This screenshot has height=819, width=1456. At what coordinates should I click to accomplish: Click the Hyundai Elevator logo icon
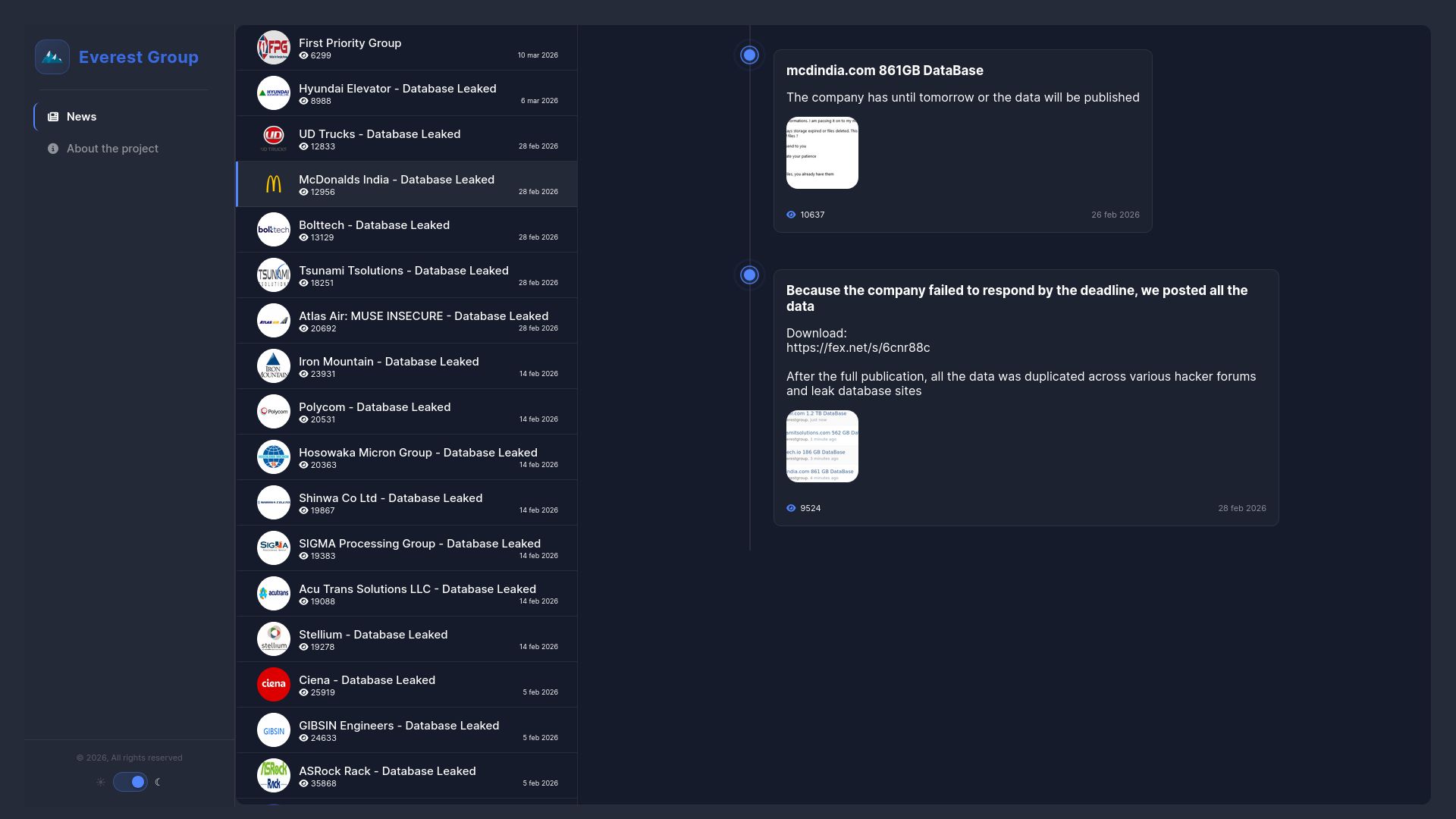click(x=274, y=93)
